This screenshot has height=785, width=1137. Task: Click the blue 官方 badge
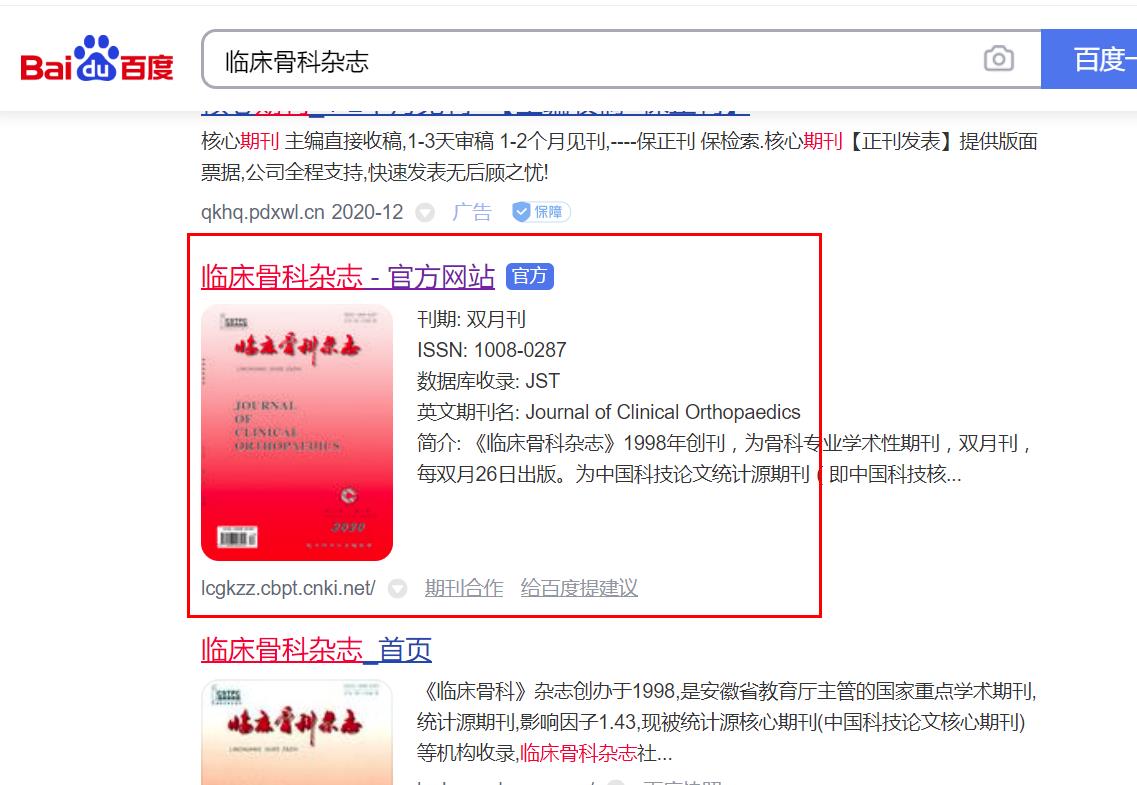[529, 276]
